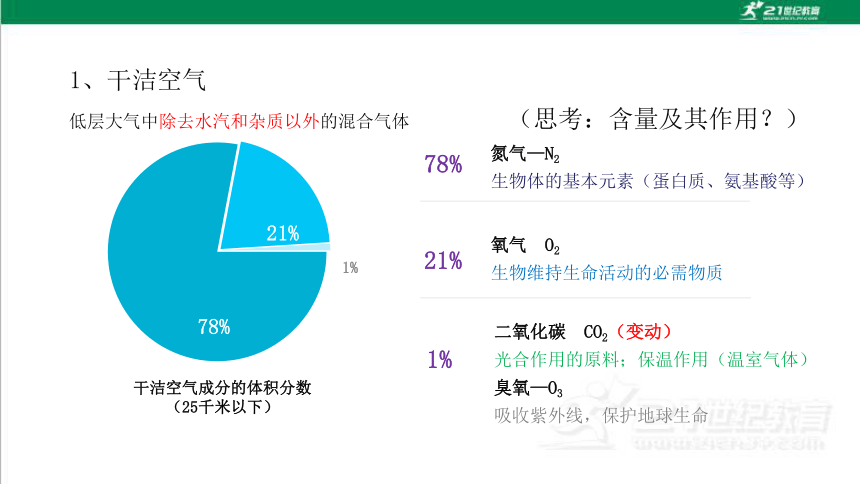Click red text 除去水汽和杂质以外
The width and height of the screenshot is (860, 484).
[239, 121]
